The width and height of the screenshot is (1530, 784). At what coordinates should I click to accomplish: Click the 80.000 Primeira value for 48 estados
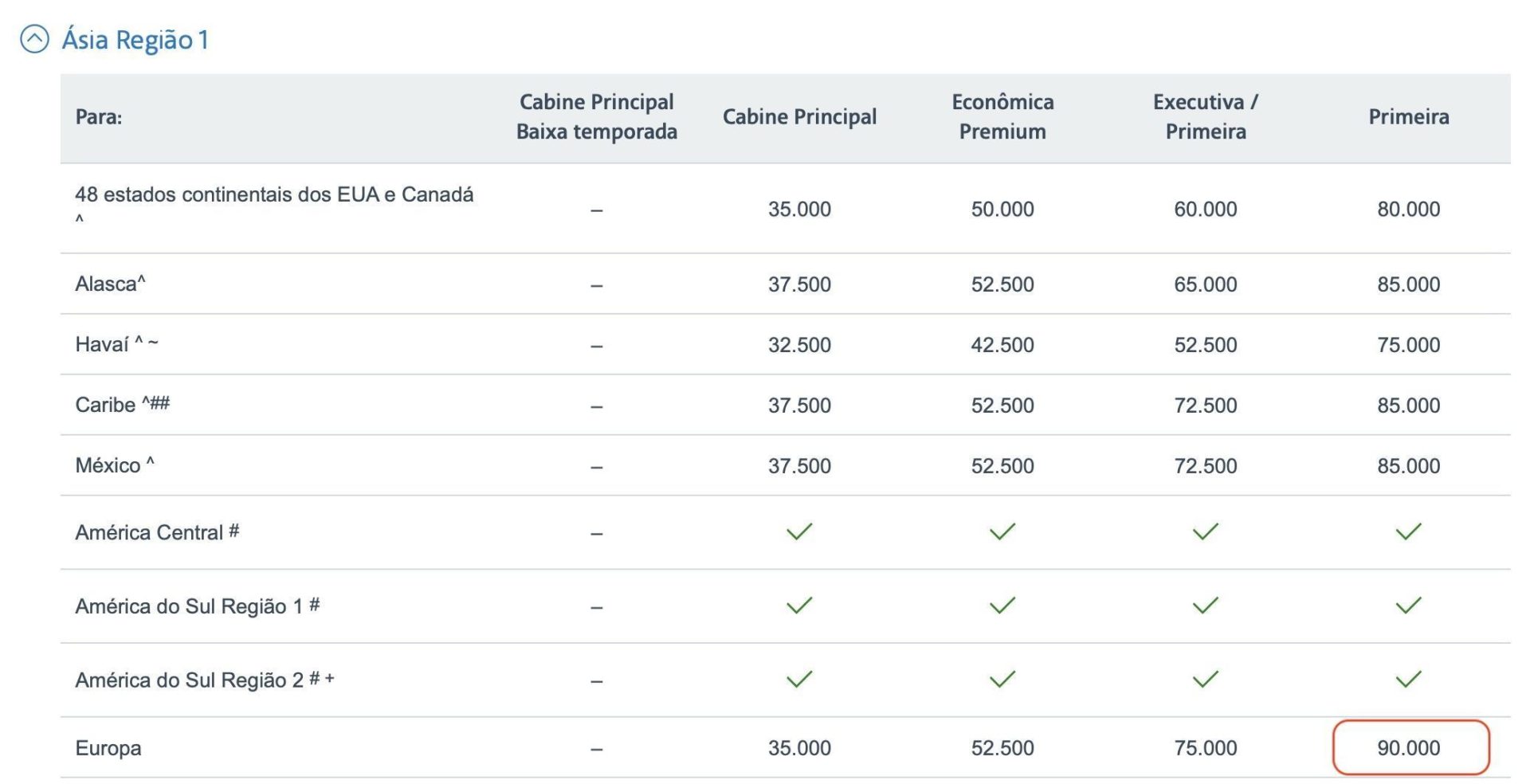[x=1409, y=210]
